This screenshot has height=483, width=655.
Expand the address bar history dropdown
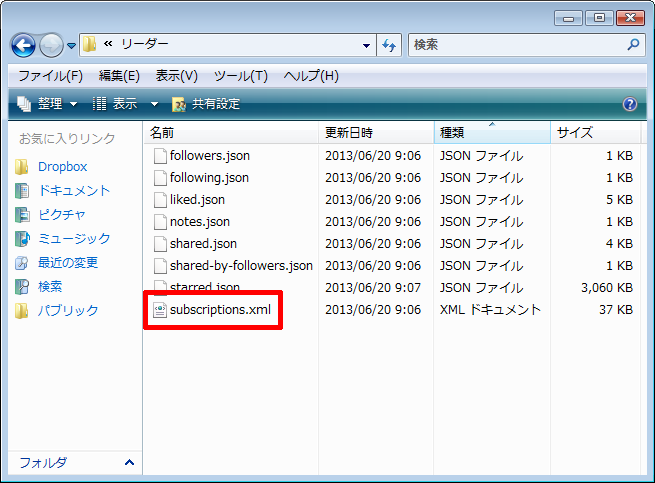[366, 46]
